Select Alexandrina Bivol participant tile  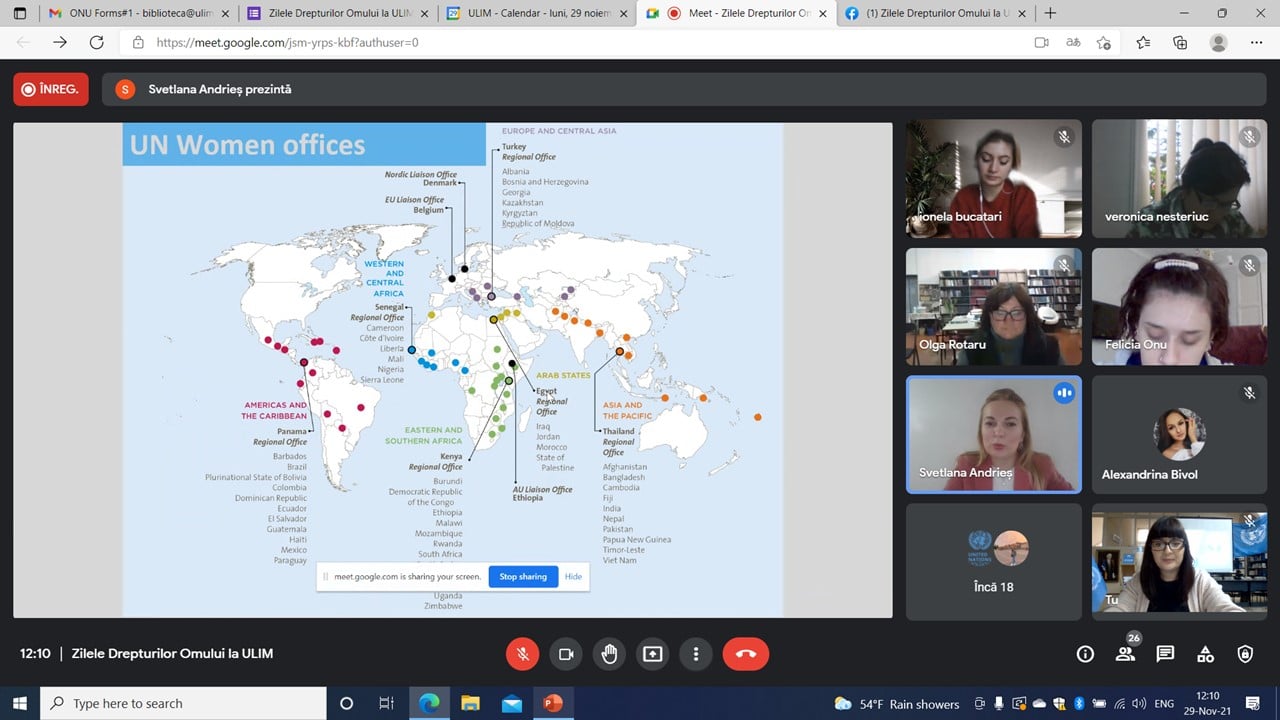click(x=1180, y=435)
